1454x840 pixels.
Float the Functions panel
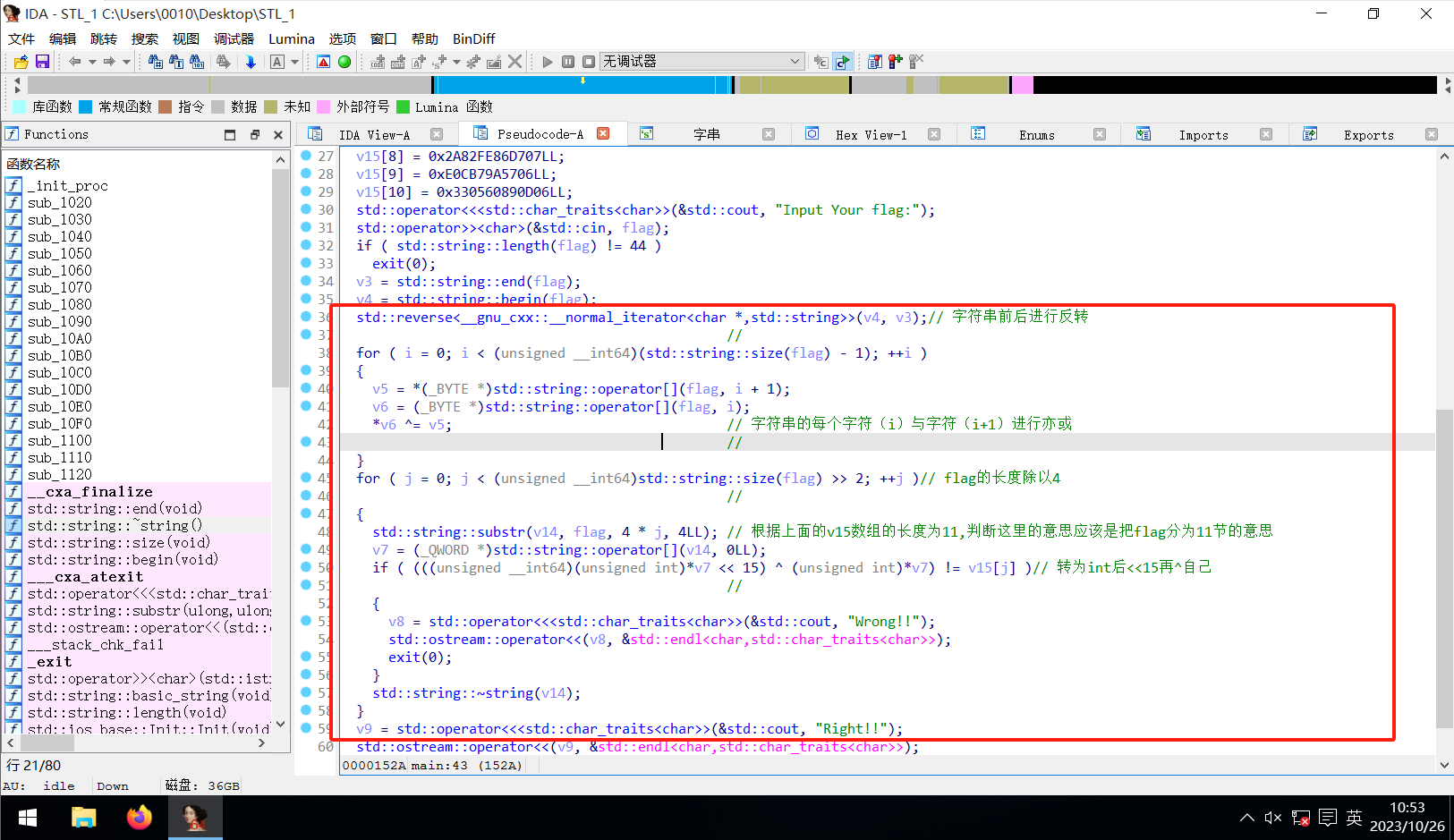254,135
